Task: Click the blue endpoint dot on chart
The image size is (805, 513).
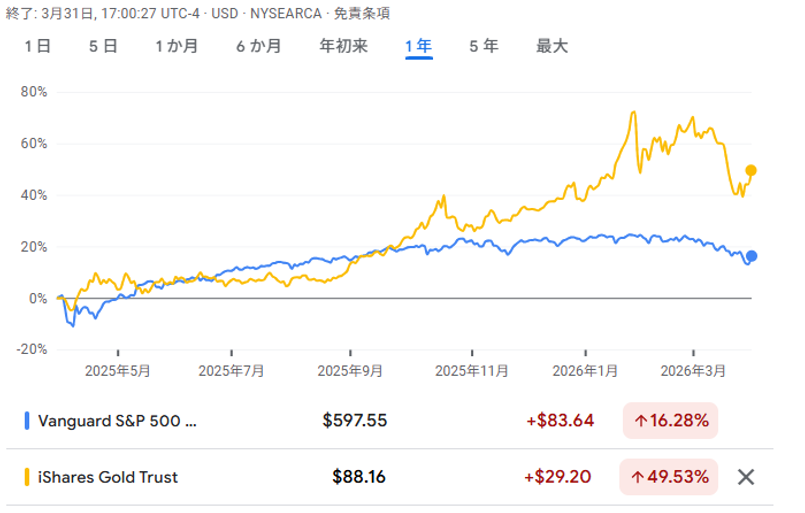Action: [x=751, y=257]
